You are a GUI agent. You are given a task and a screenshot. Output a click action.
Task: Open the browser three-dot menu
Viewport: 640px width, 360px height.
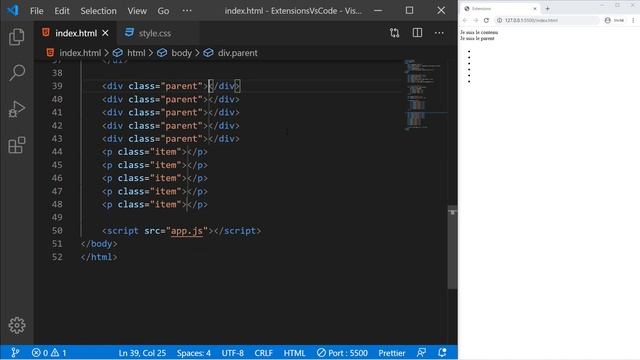click(633, 20)
